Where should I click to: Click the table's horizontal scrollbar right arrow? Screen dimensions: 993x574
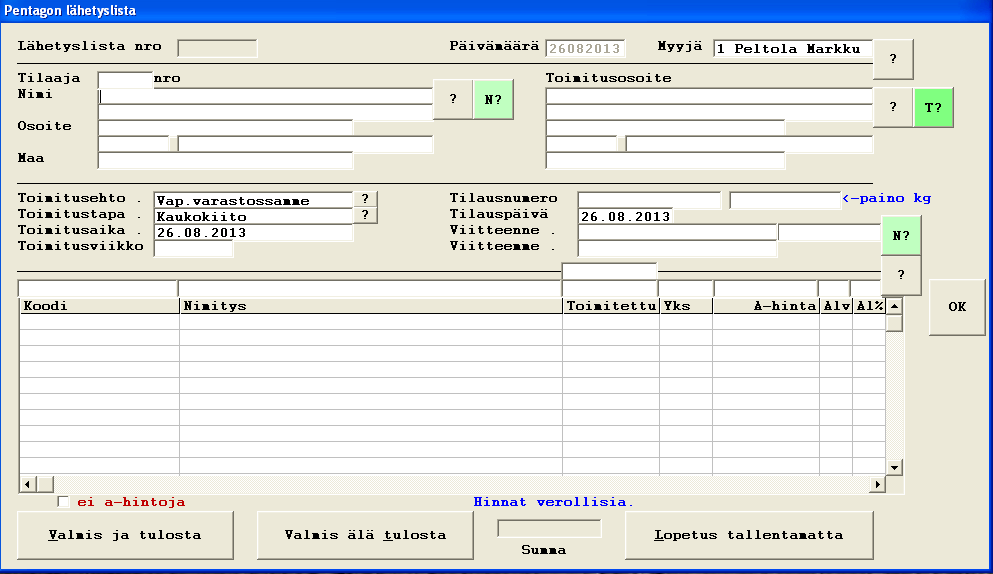(x=878, y=485)
